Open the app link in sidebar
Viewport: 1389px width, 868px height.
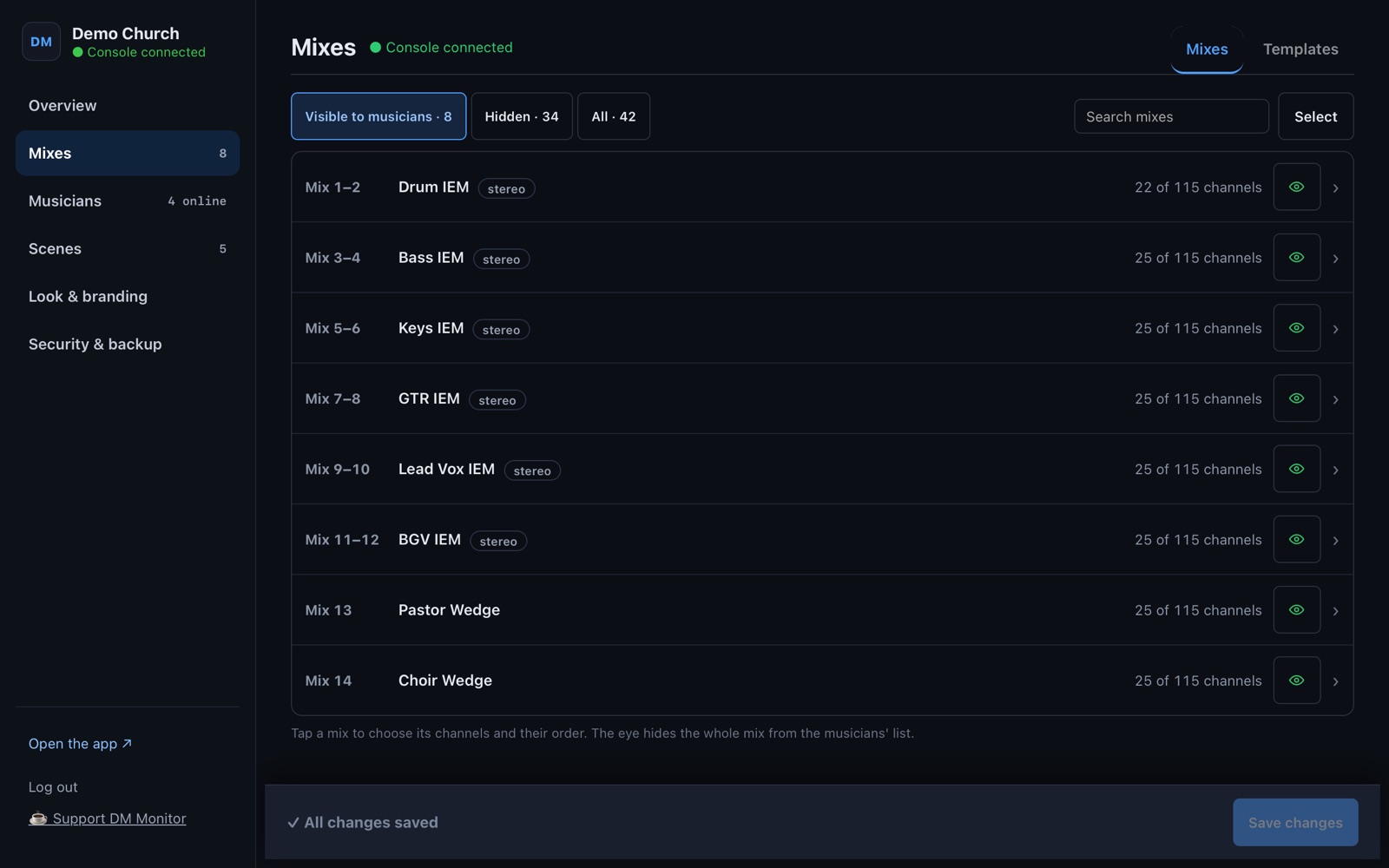80,744
